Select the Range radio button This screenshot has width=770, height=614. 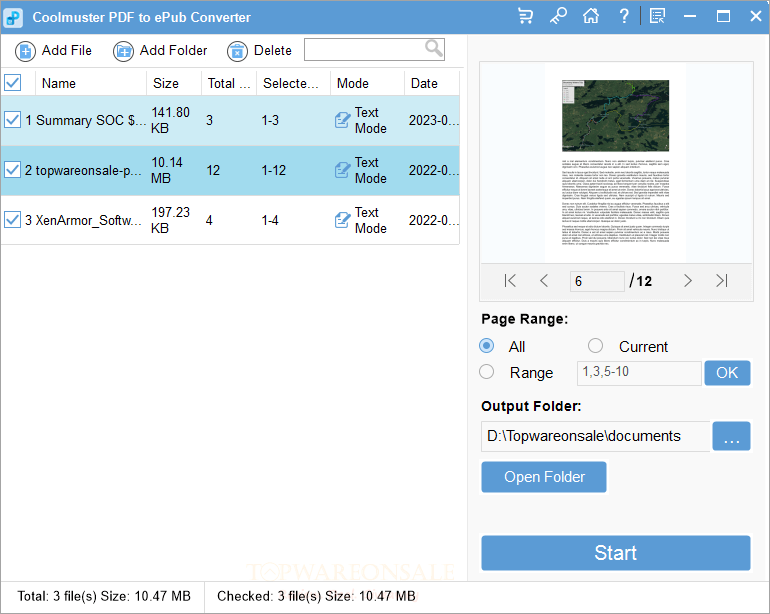(487, 372)
